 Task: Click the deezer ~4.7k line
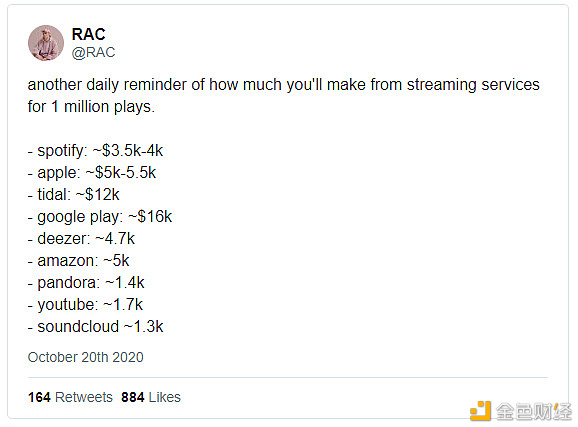click(x=81, y=239)
